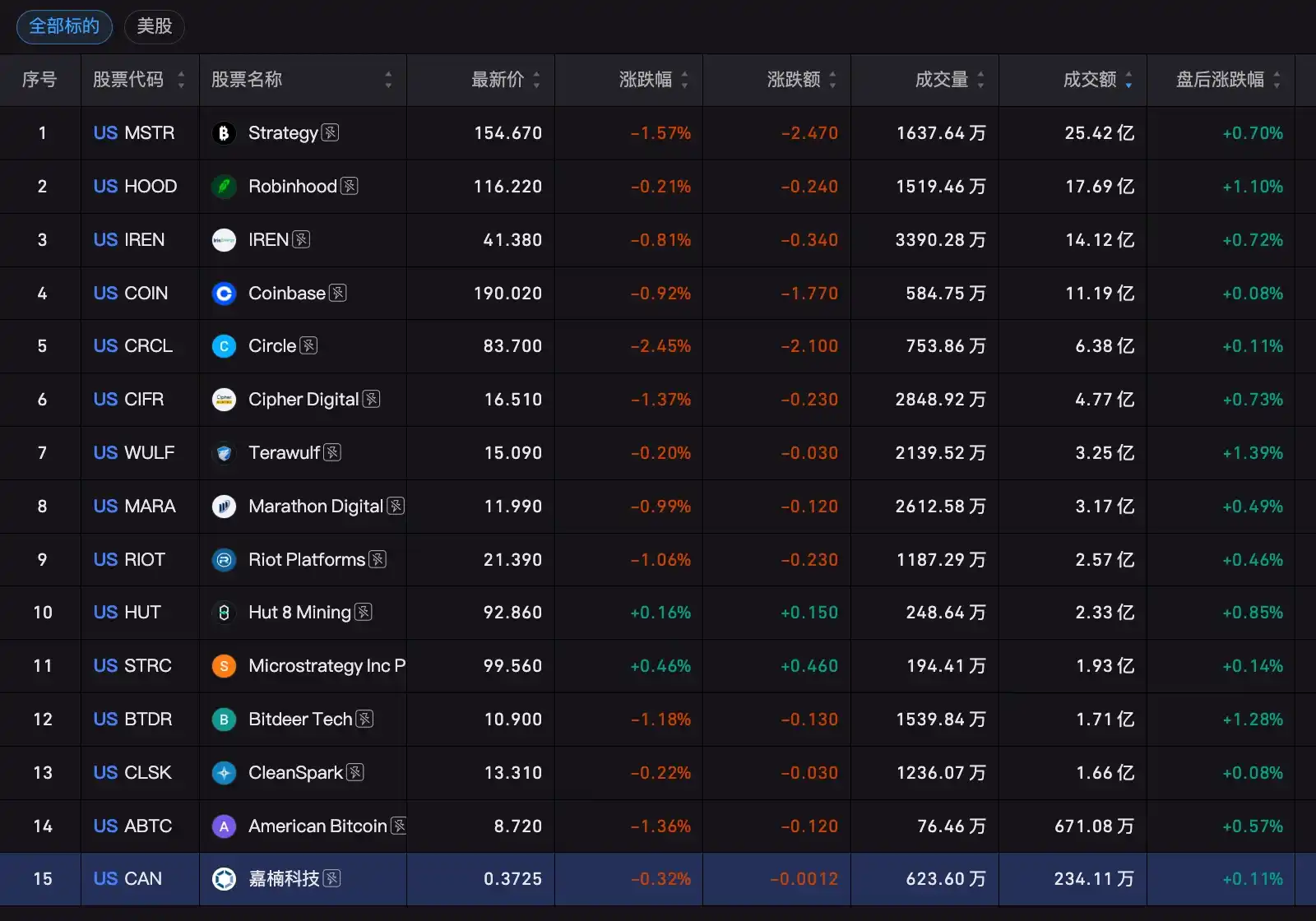Sort by 成交量 using its sort arrows
The image size is (1316, 921).
tap(980, 80)
